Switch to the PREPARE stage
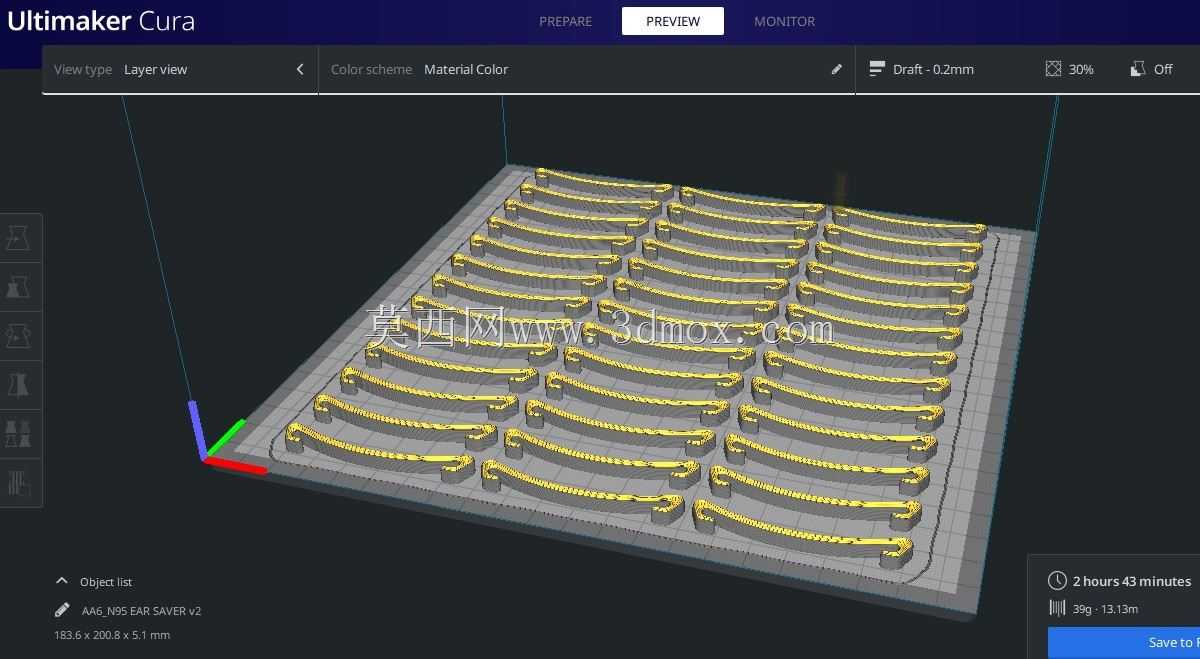The height and width of the screenshot is (659, 1200). click(x=565, y=21)
